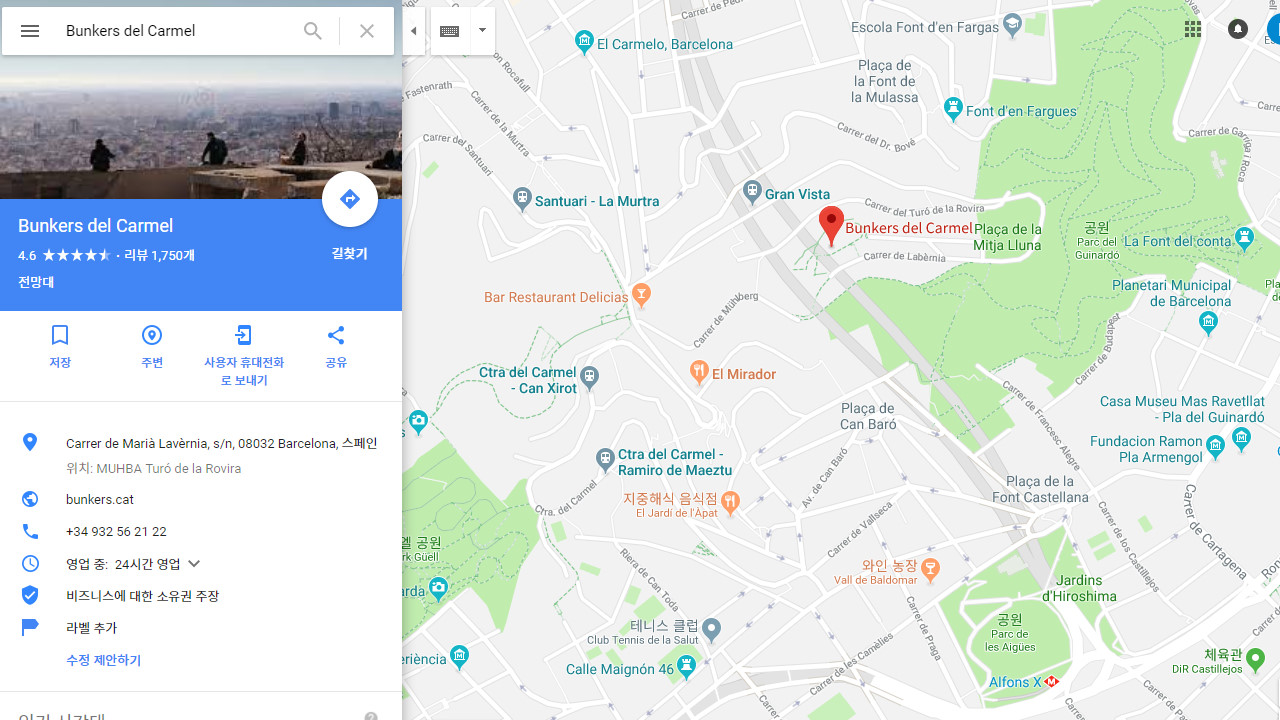This screenshot has height=720, width=1280.
Task: Save place with bookmark icon
Action: 60,335
